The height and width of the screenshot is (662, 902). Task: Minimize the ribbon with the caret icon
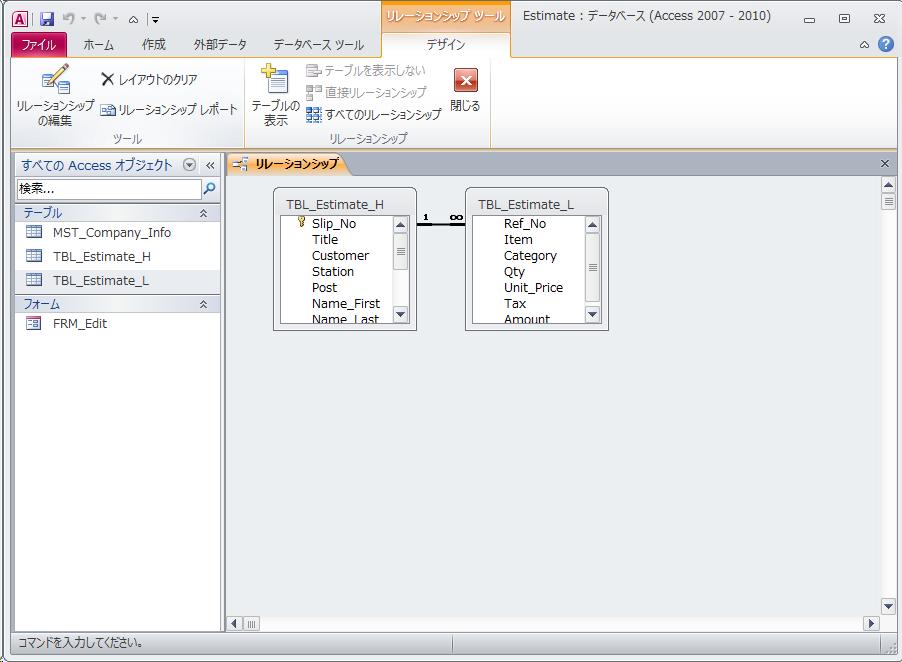(864, 45)
